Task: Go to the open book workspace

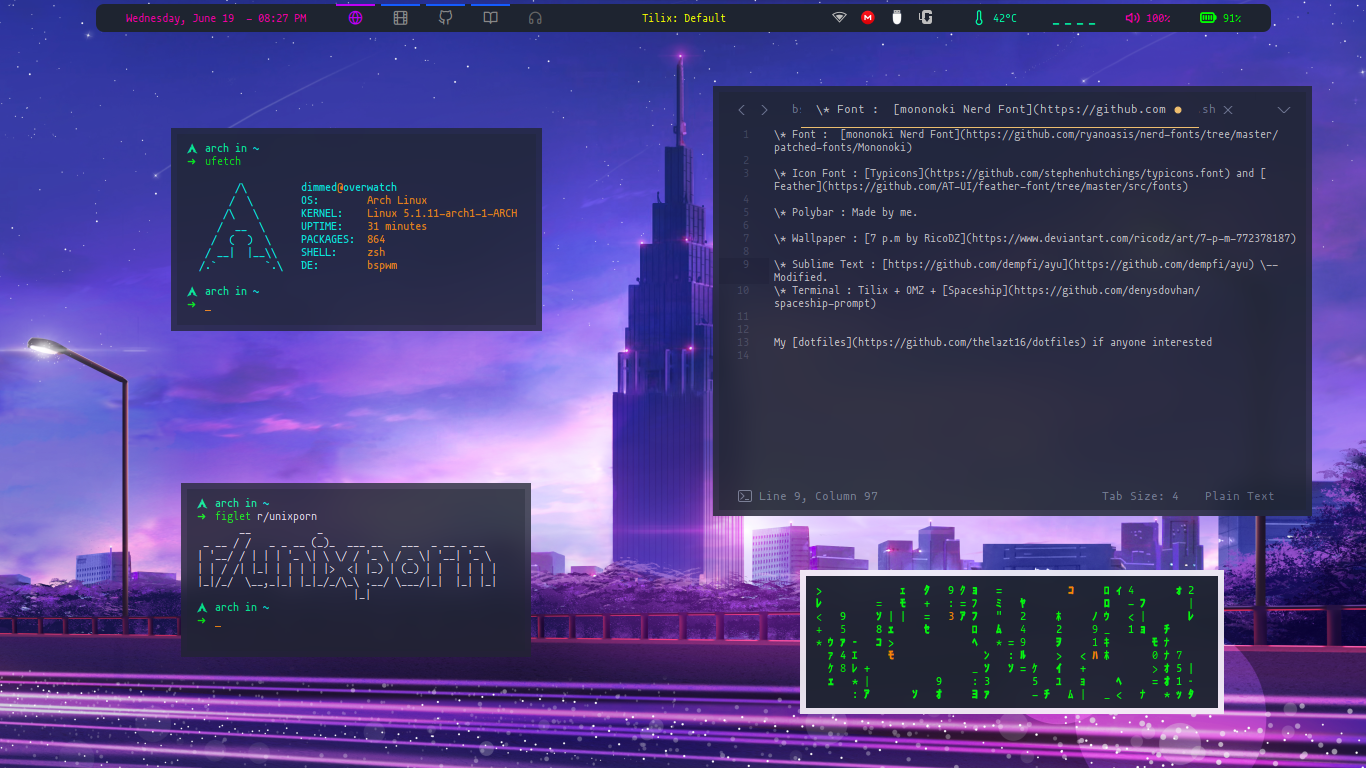Action: (x=490, y=18)
